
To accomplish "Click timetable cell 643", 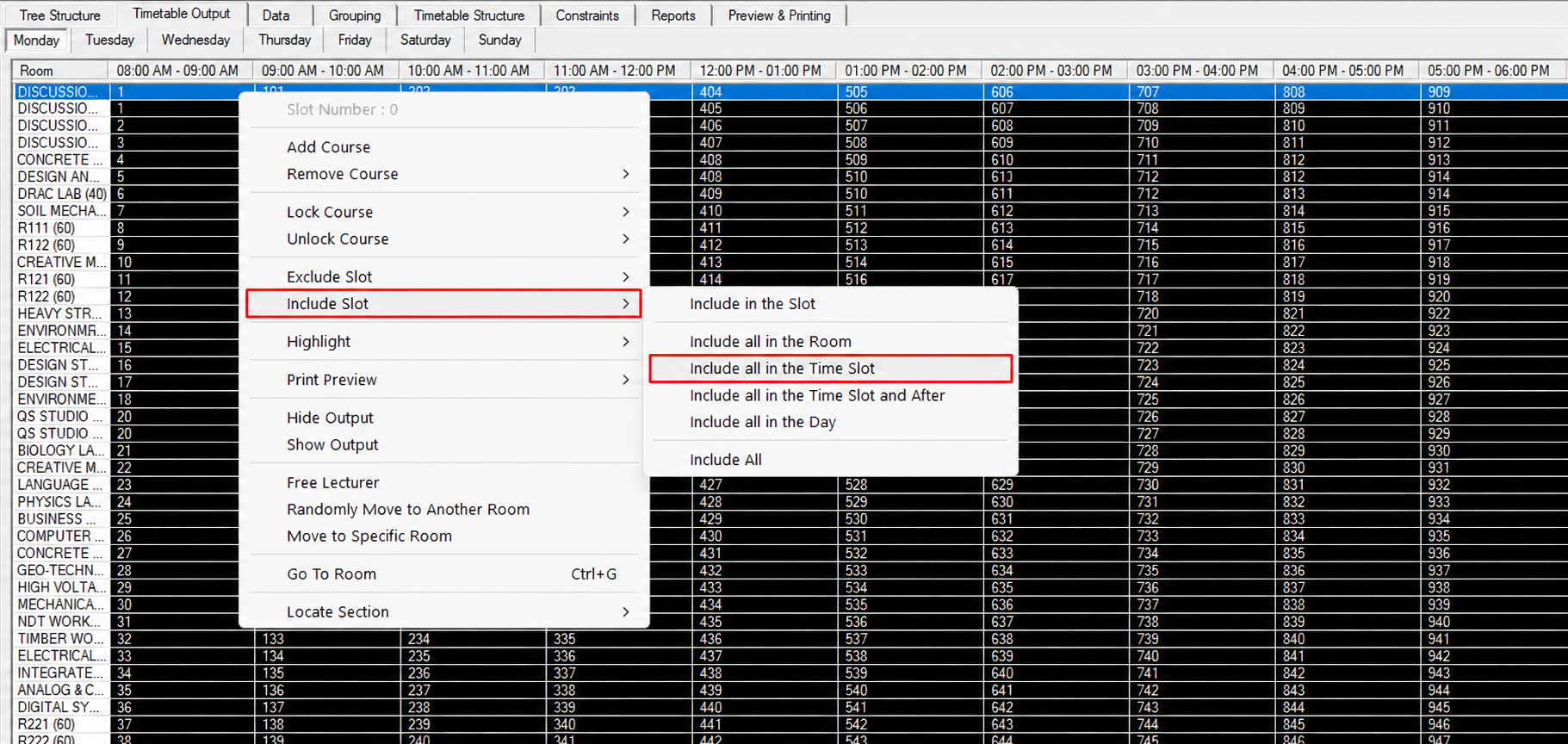I will [1056, 724].
